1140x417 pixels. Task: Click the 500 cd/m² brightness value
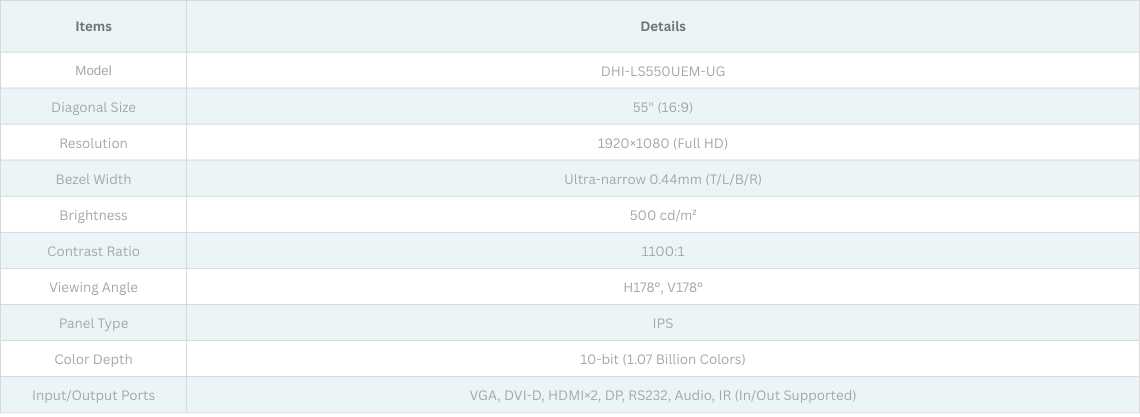[662, 215]
